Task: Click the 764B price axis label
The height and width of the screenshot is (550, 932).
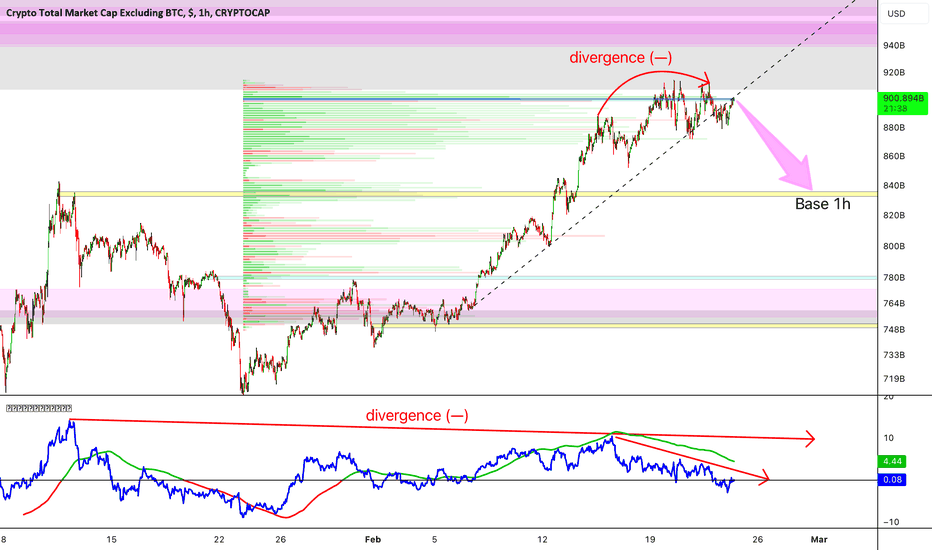Action: [894, 303]
